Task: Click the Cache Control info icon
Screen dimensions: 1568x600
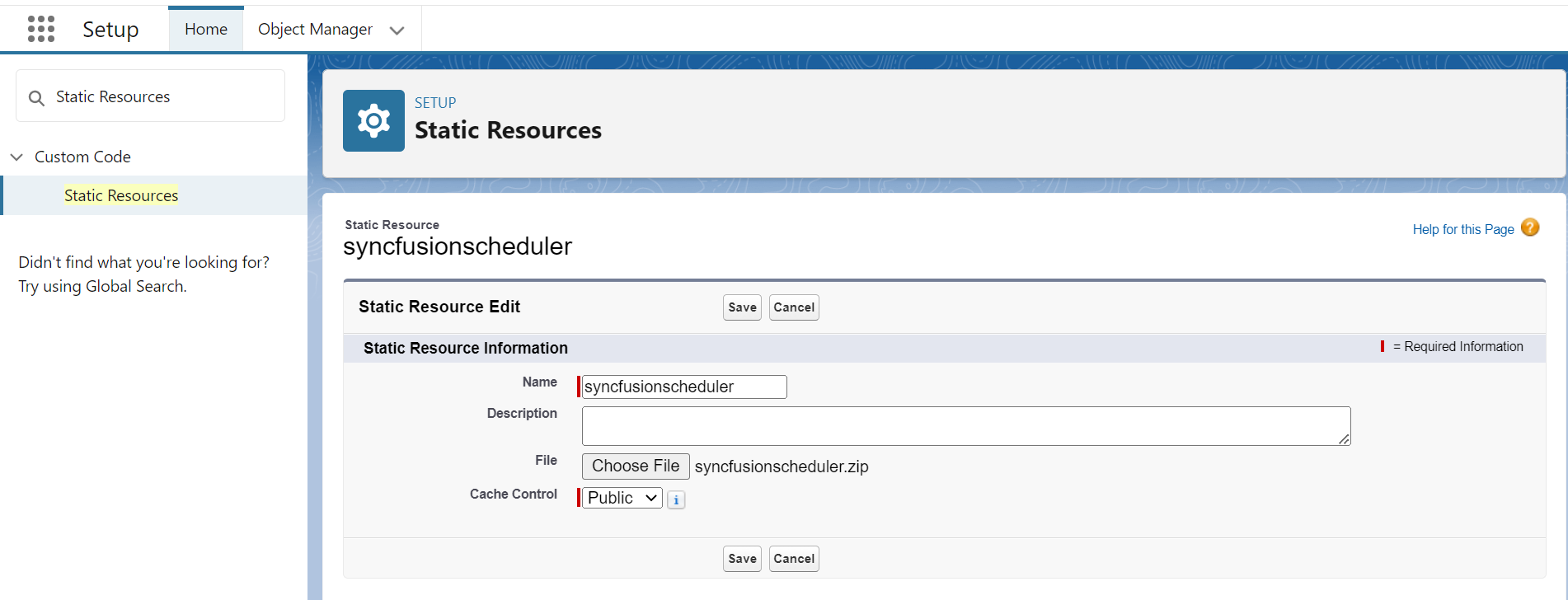Action: [x=676, y=499]
